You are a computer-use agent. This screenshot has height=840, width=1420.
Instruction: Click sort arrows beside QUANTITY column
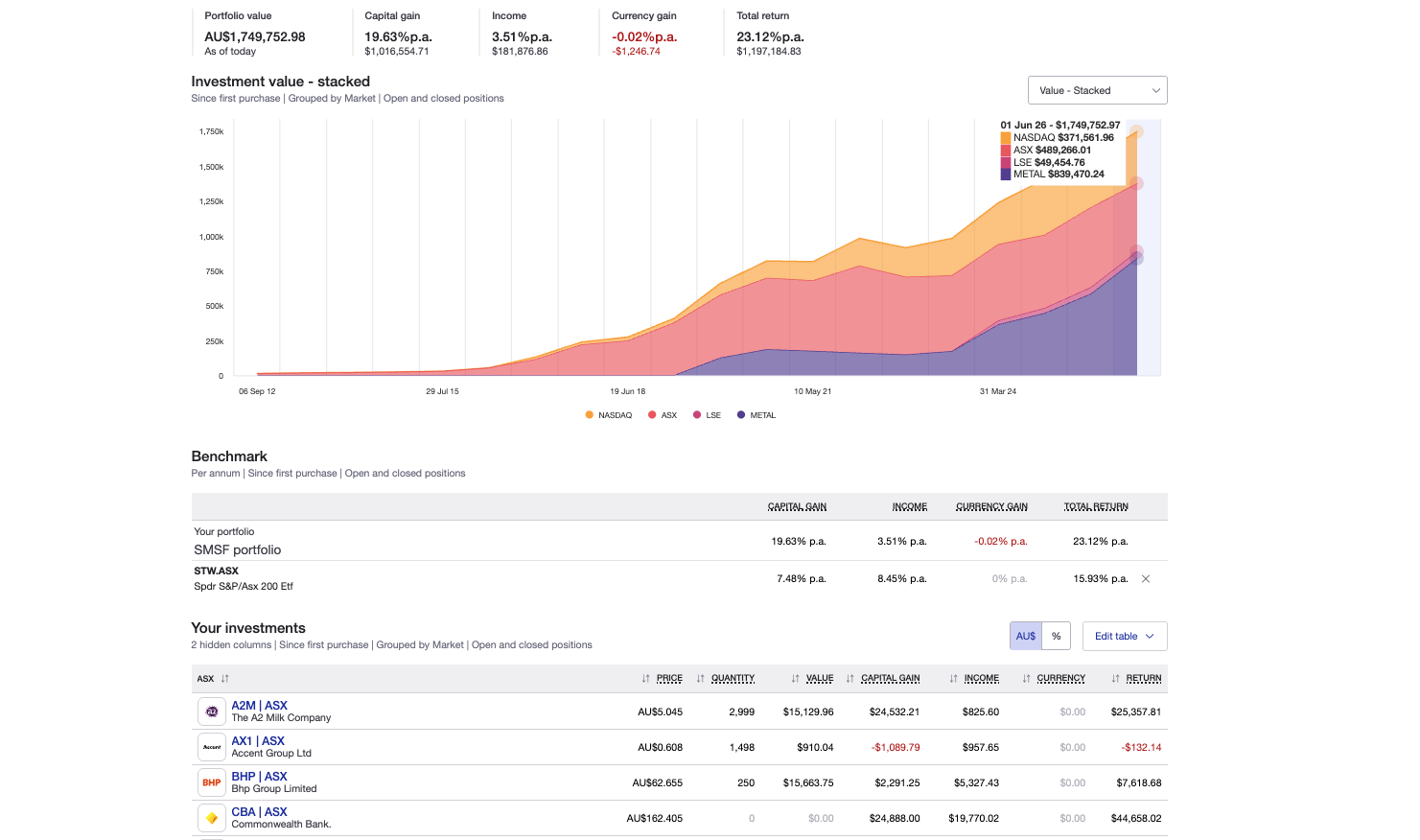[700, 678]
